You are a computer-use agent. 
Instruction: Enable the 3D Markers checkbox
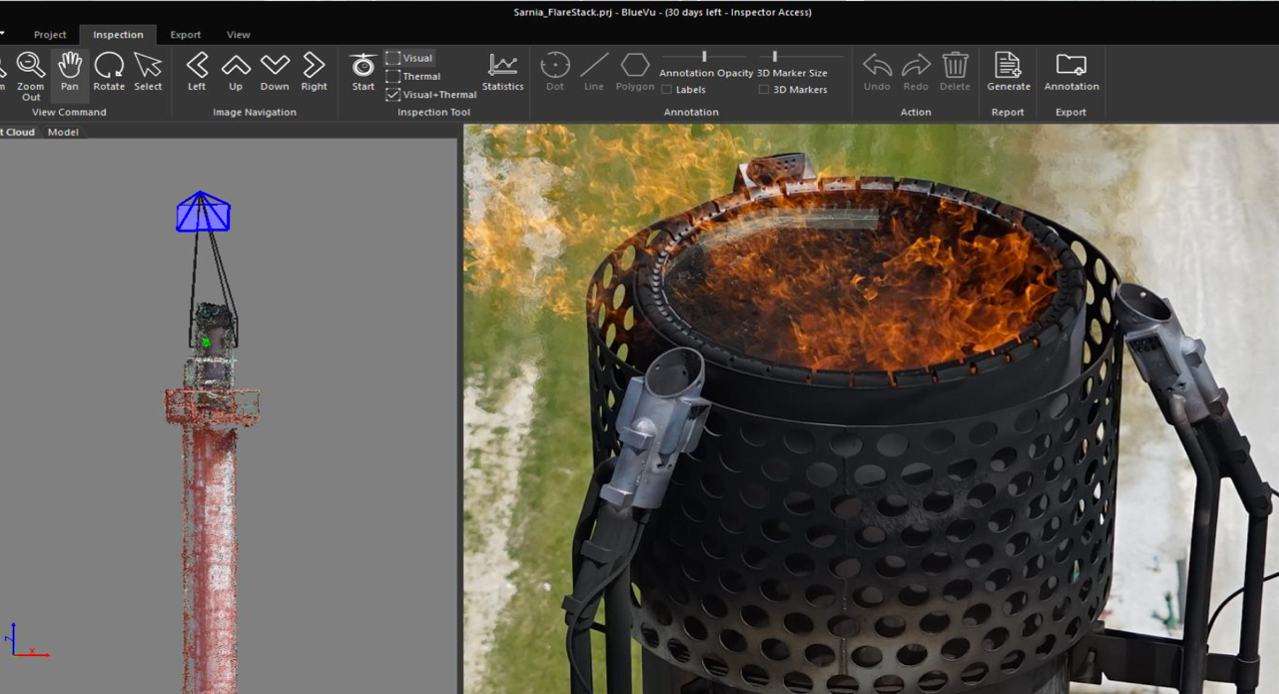(764, 90)
